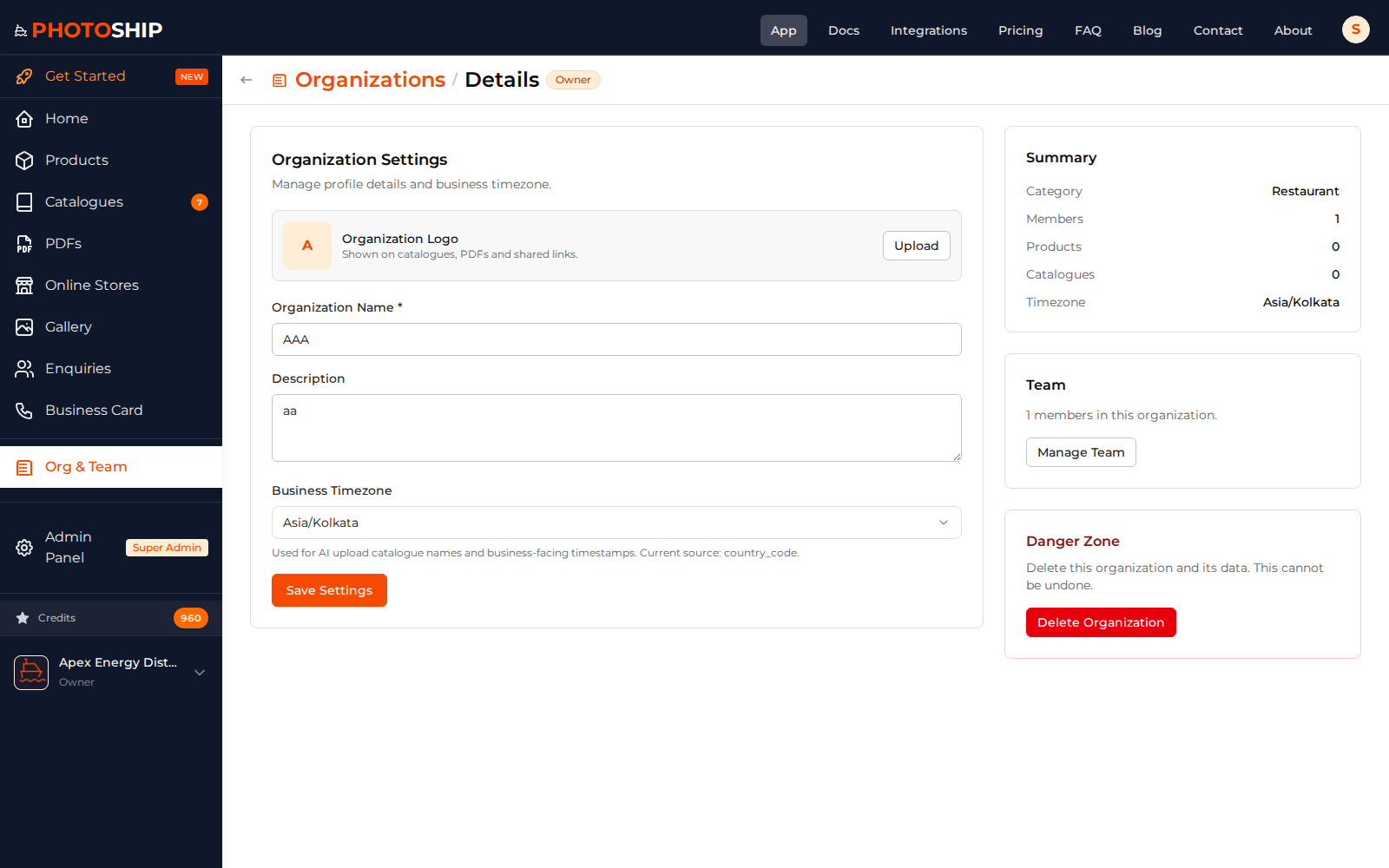Open the user avatar S menu

pos(1356,30)
